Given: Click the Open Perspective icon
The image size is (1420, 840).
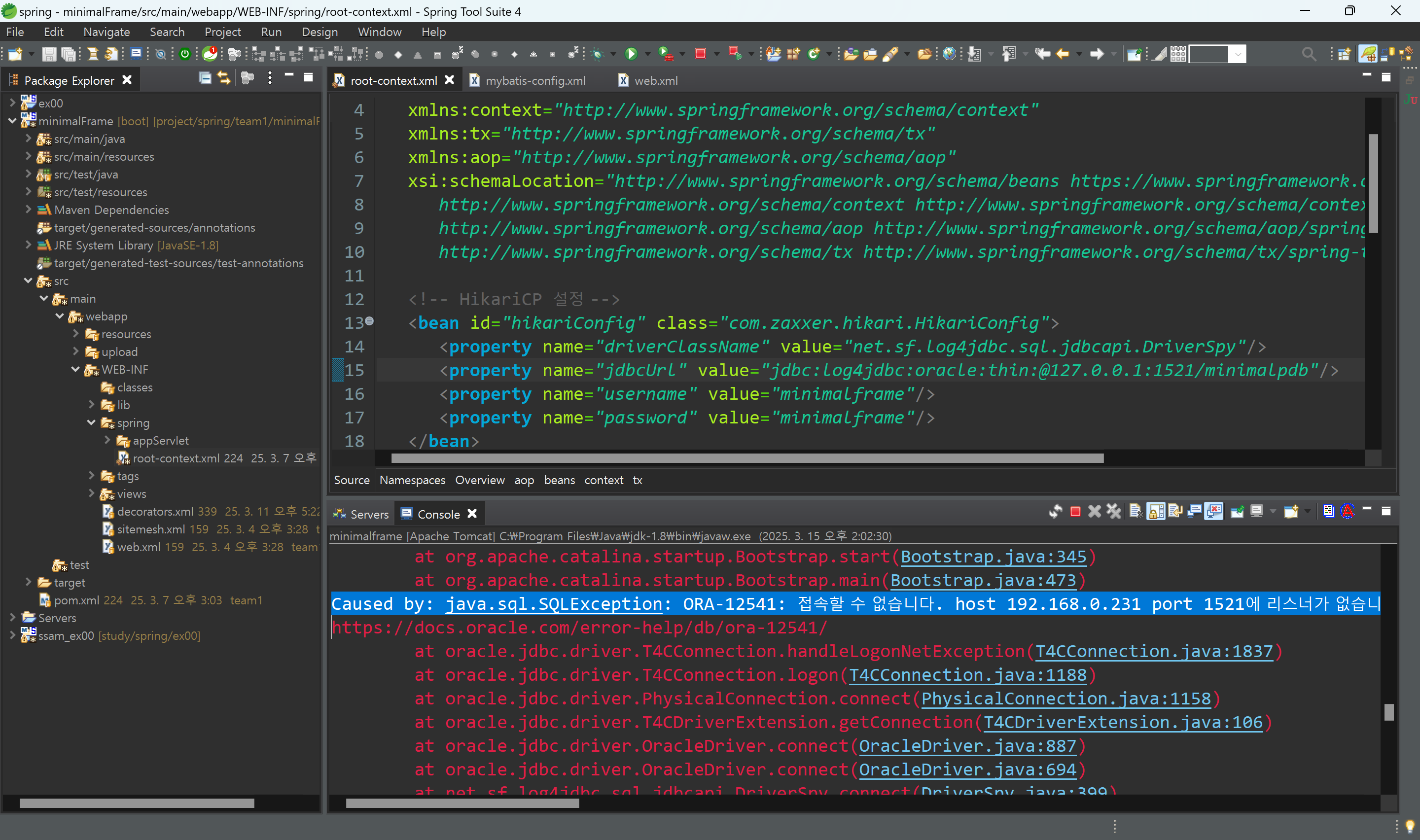Looking at the screenshot, I should pos(1344,54).
